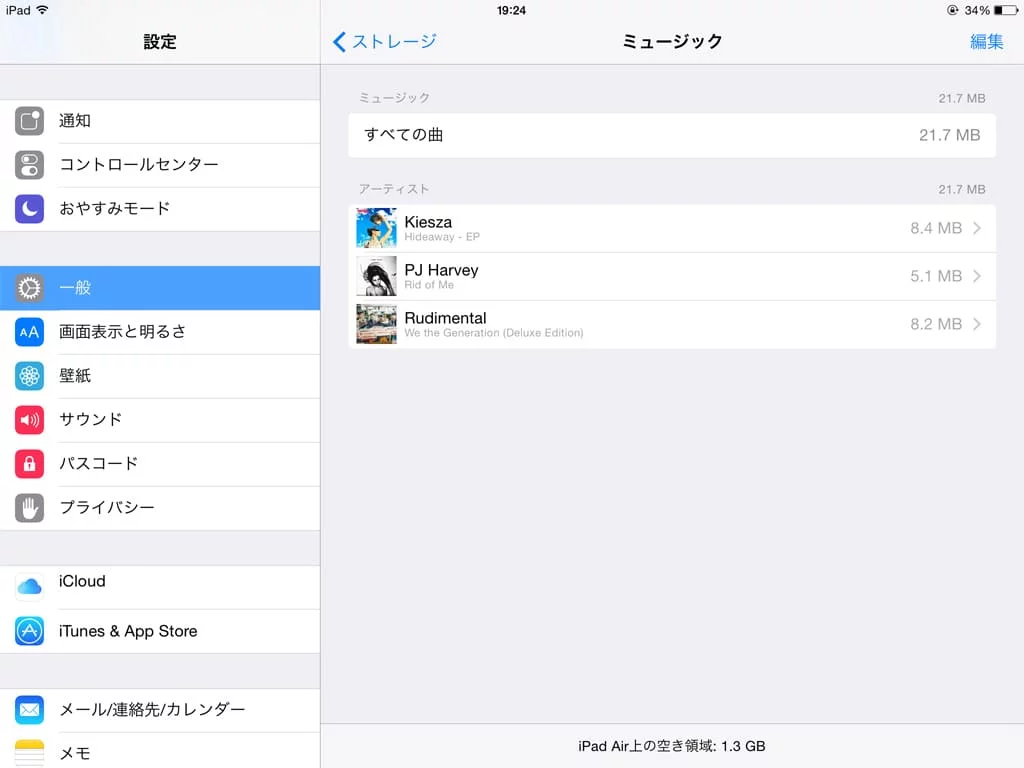Open 画面表示と明るさ settings
The width and height of the screenshot is (1024, 768).
pos(160,332)
